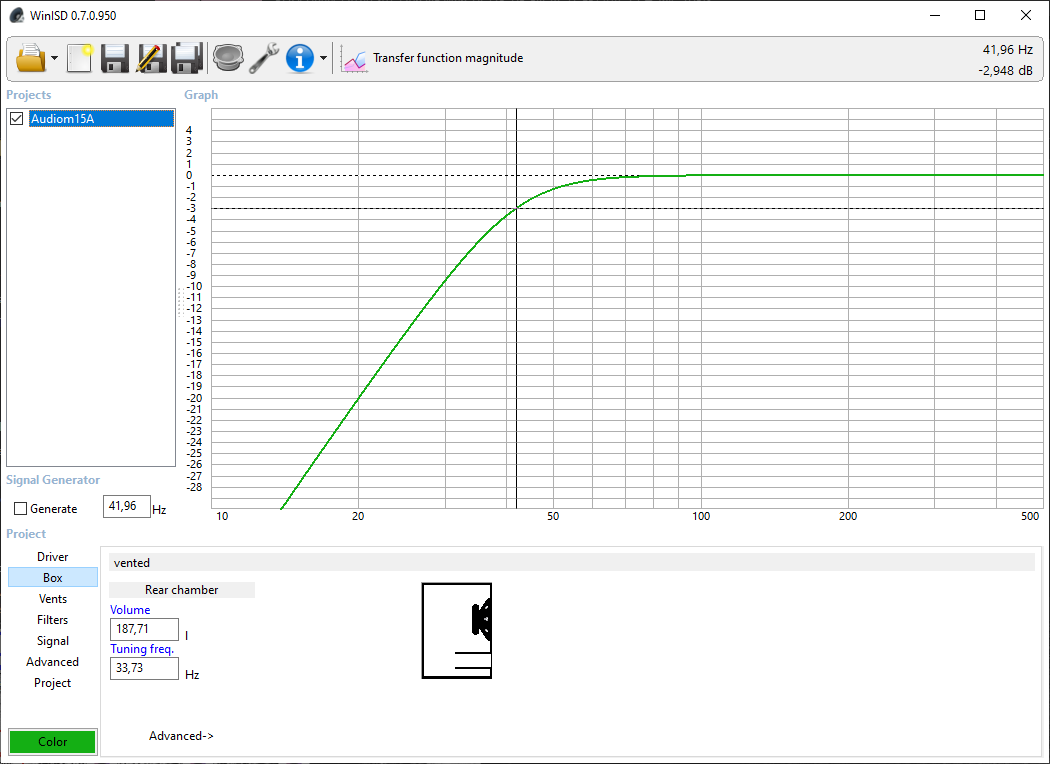Viewport: 1050px width, 764px height.
Task: Save project with the single floppy disk icon
Action: [x=115, y=58]
